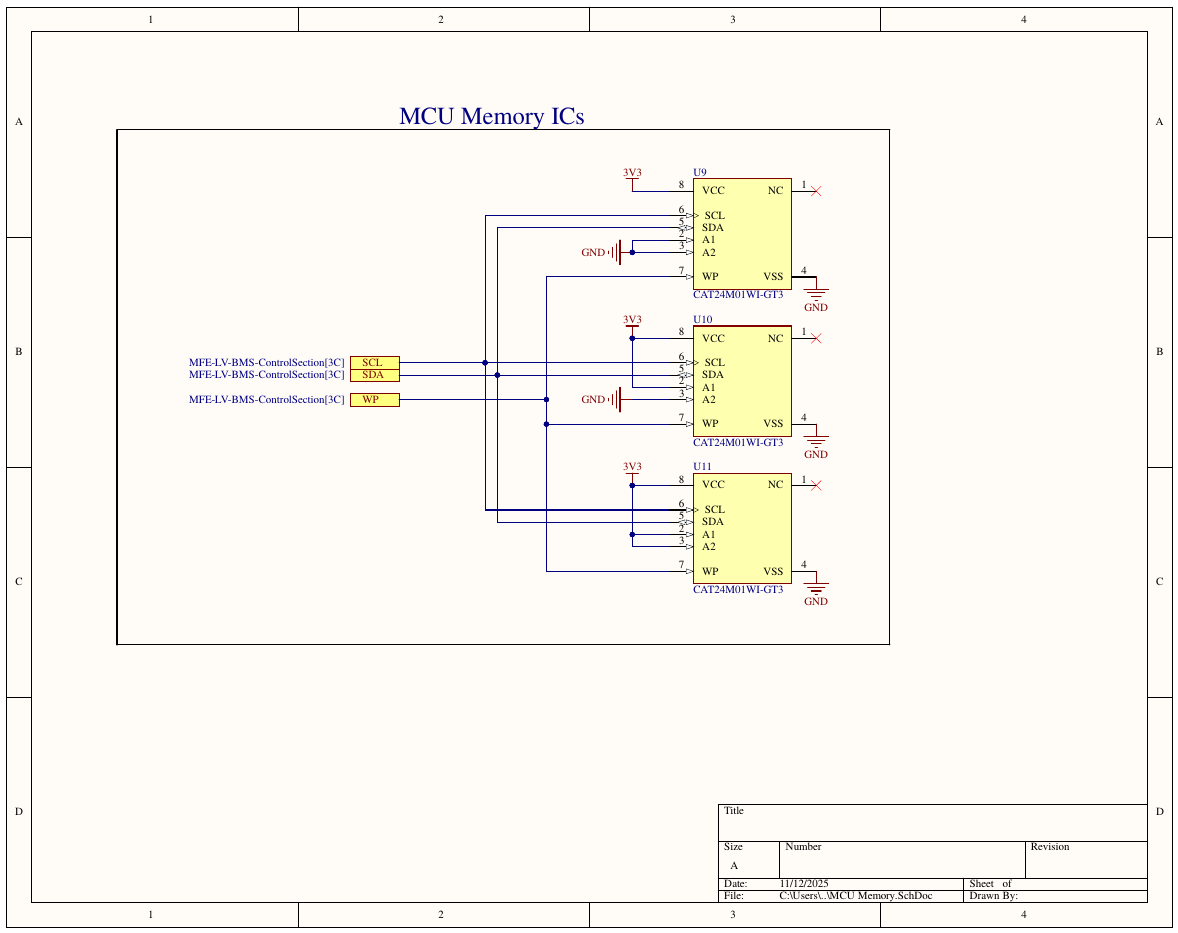Select the U11 EEPROM component body
This screenshot has width=1178, height=933.
click(x=742, y=528)
